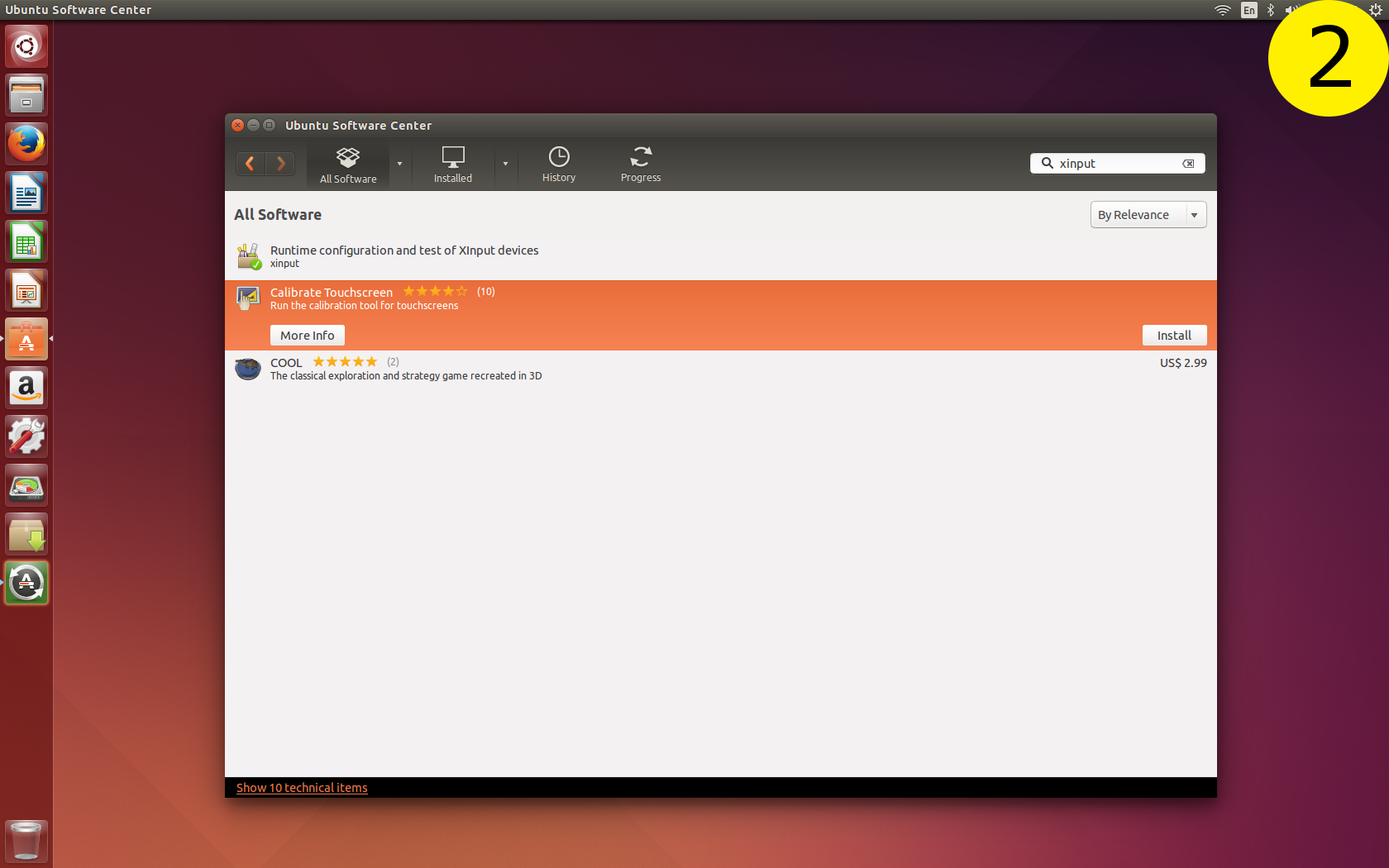Click the xinput search field
This screenshot has height=868, width=1389.
[x=1117, y=164]
